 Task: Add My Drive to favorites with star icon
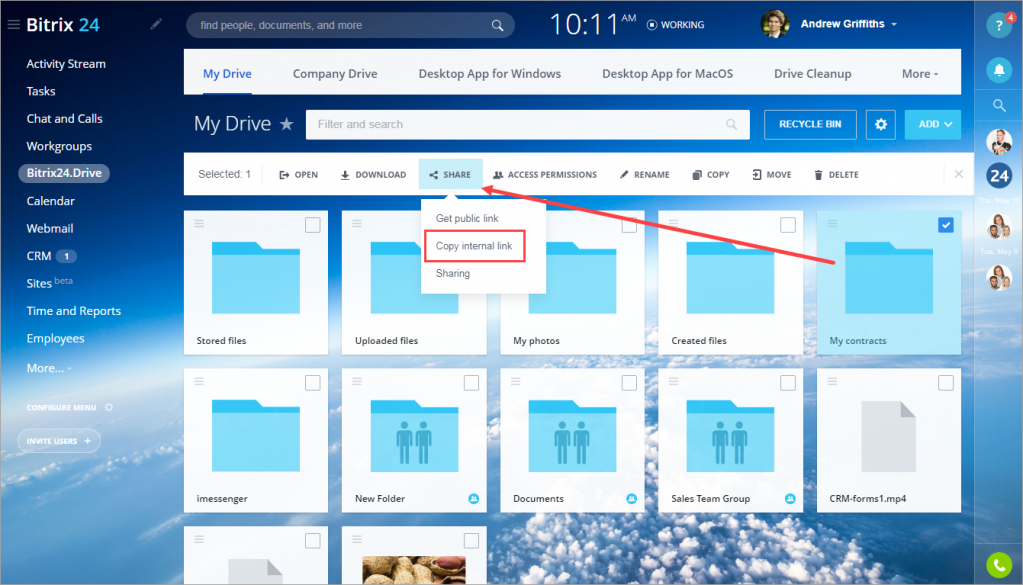(x=286, y=123)
